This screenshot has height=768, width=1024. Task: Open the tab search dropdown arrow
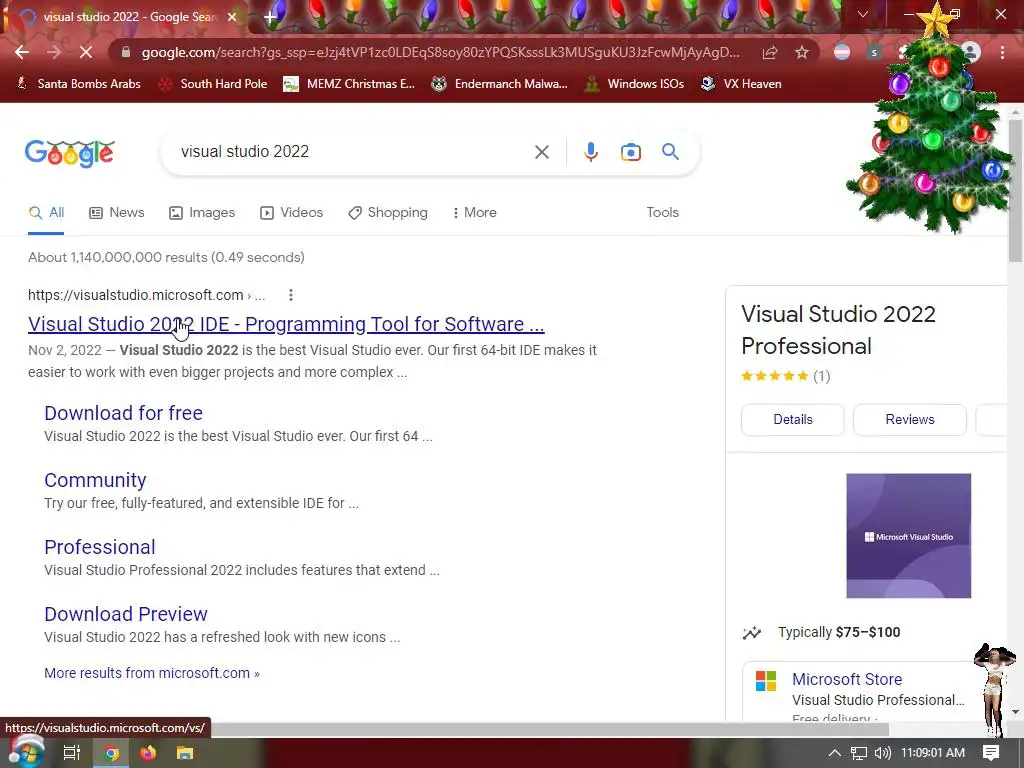[x=863, y=14]
